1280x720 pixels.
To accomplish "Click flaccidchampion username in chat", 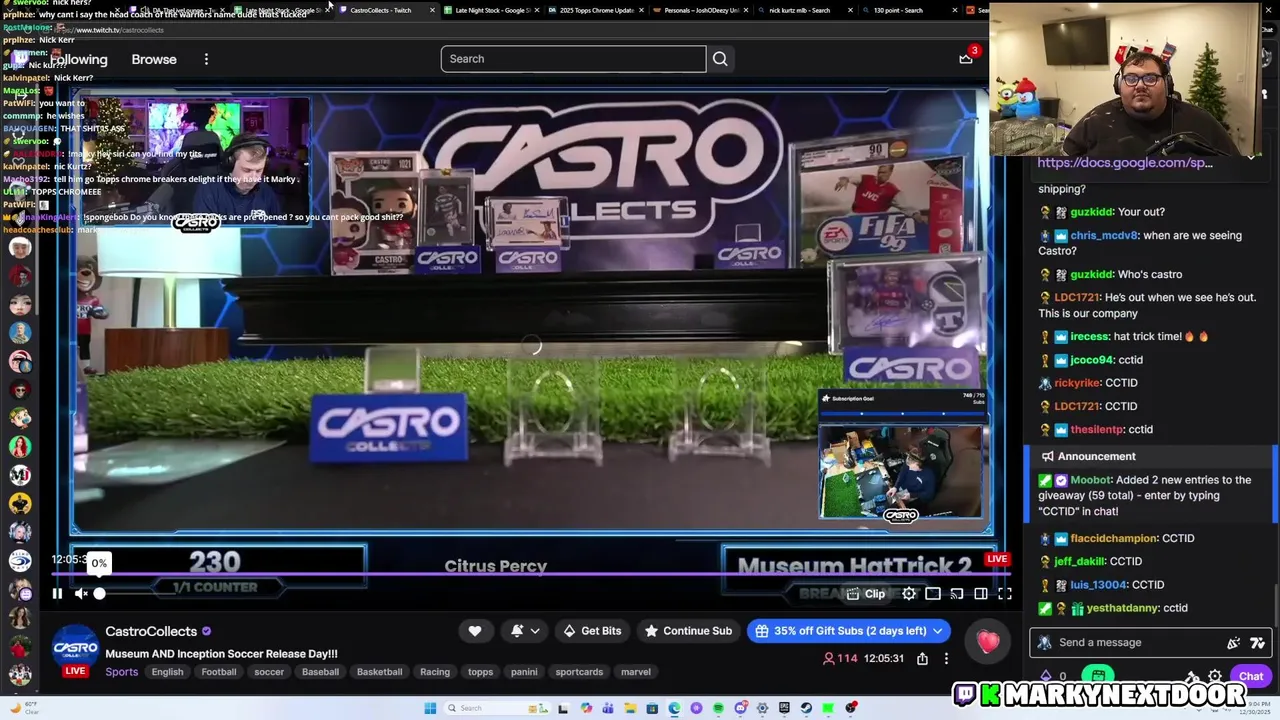I will coord(1114,538).
